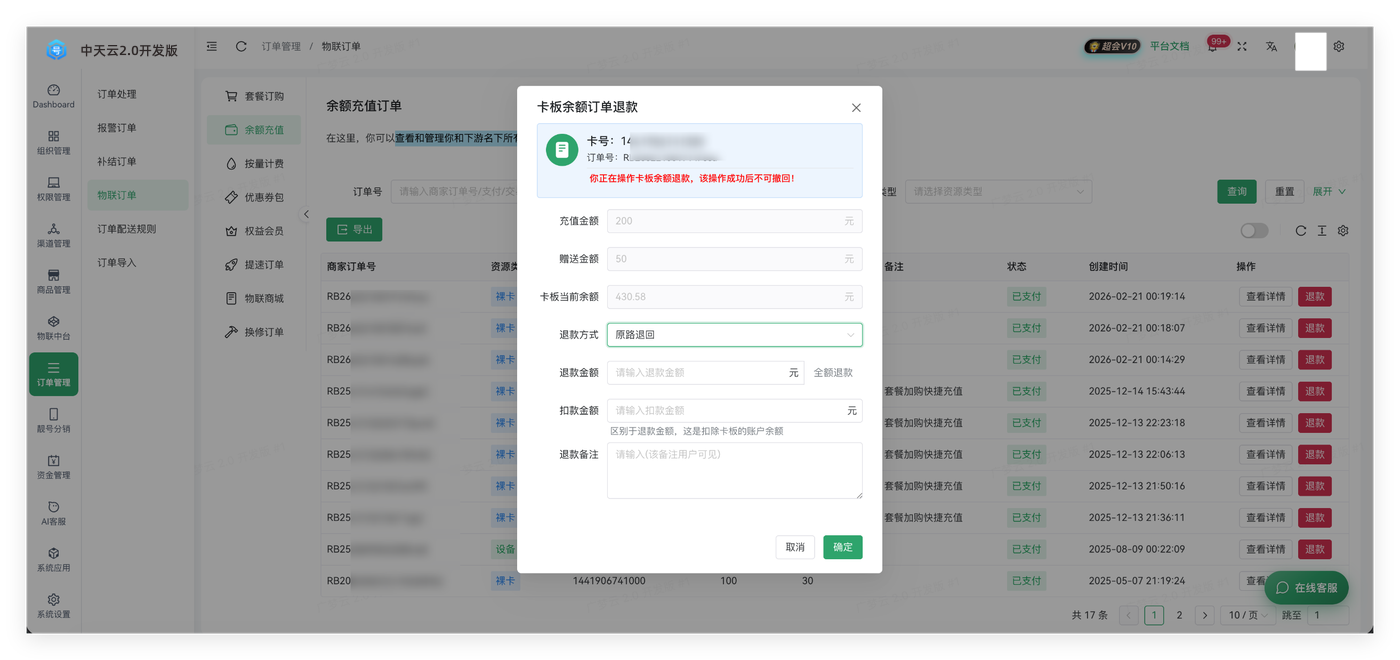This screenshot has height=660, width=1400.
Task: Collapse the sidebar menu via hamburger icon
Action: pos(212,46)
